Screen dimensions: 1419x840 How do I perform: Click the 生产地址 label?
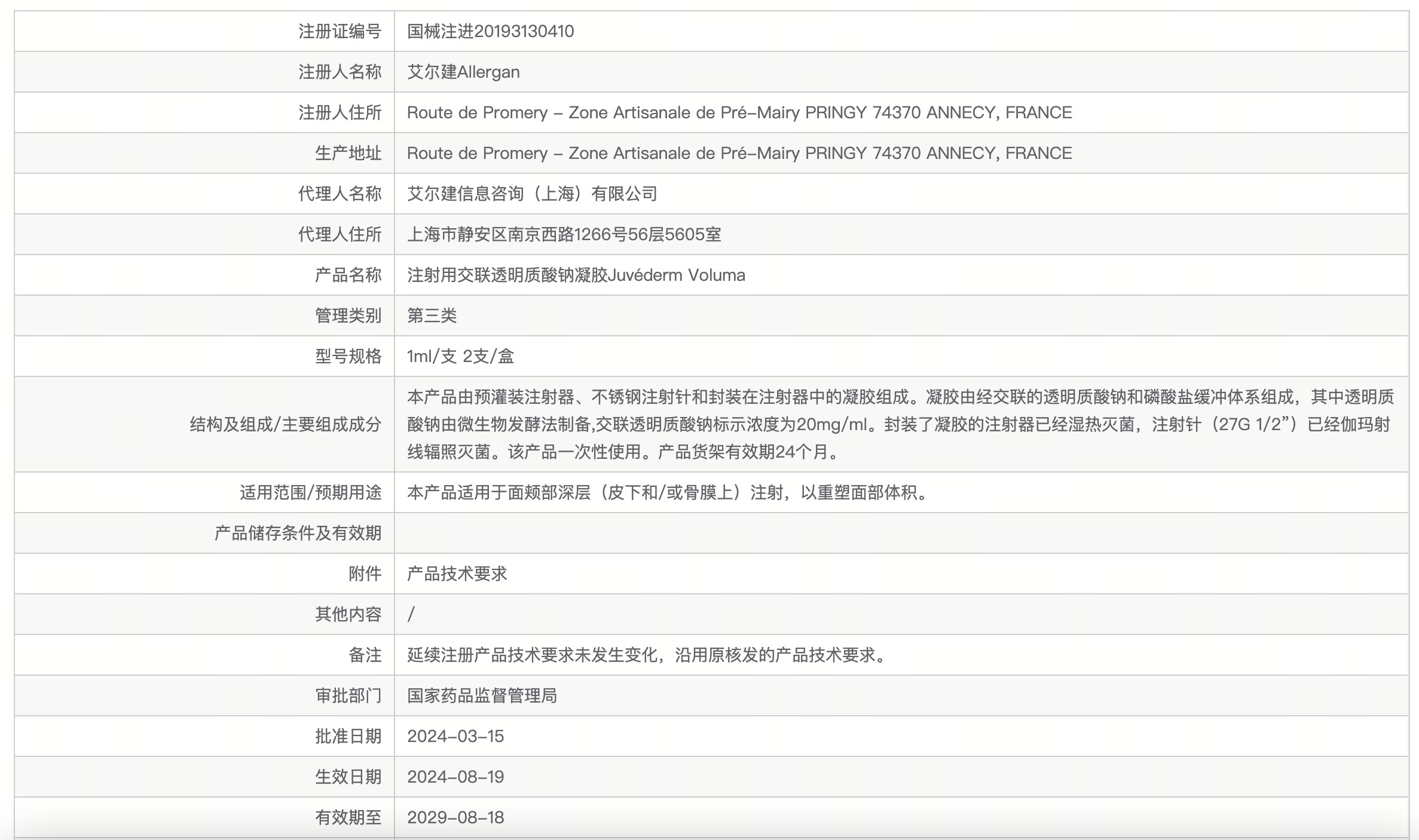(348, 153)
